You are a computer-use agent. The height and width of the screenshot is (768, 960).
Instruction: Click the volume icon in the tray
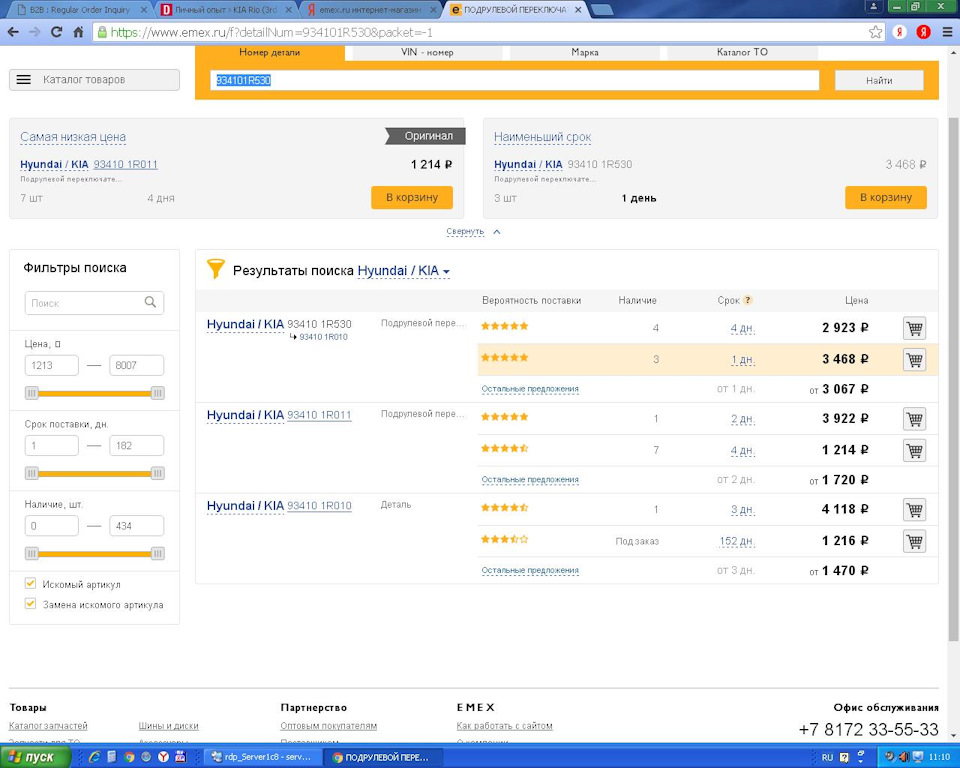pos(904,757)
